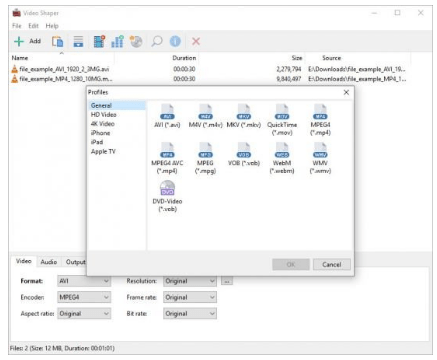
Task: Switch to the Output tab
Action: pos(75,262)
